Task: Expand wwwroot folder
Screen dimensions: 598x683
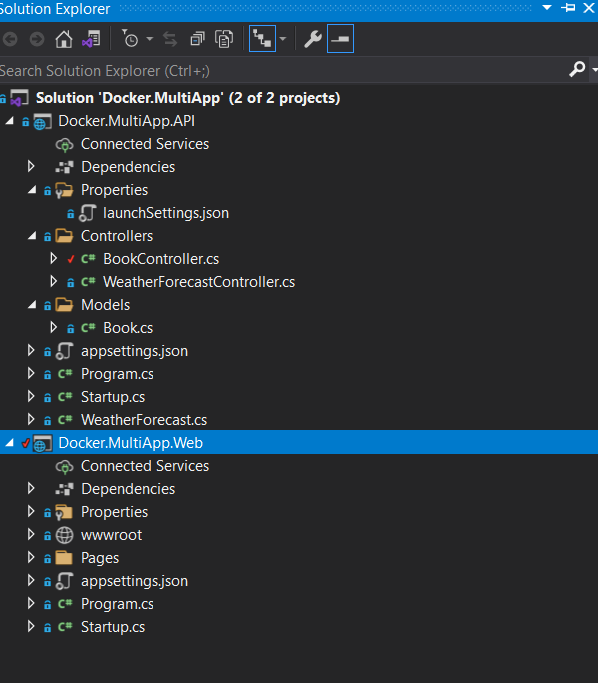Action: (x=31, y=534)
